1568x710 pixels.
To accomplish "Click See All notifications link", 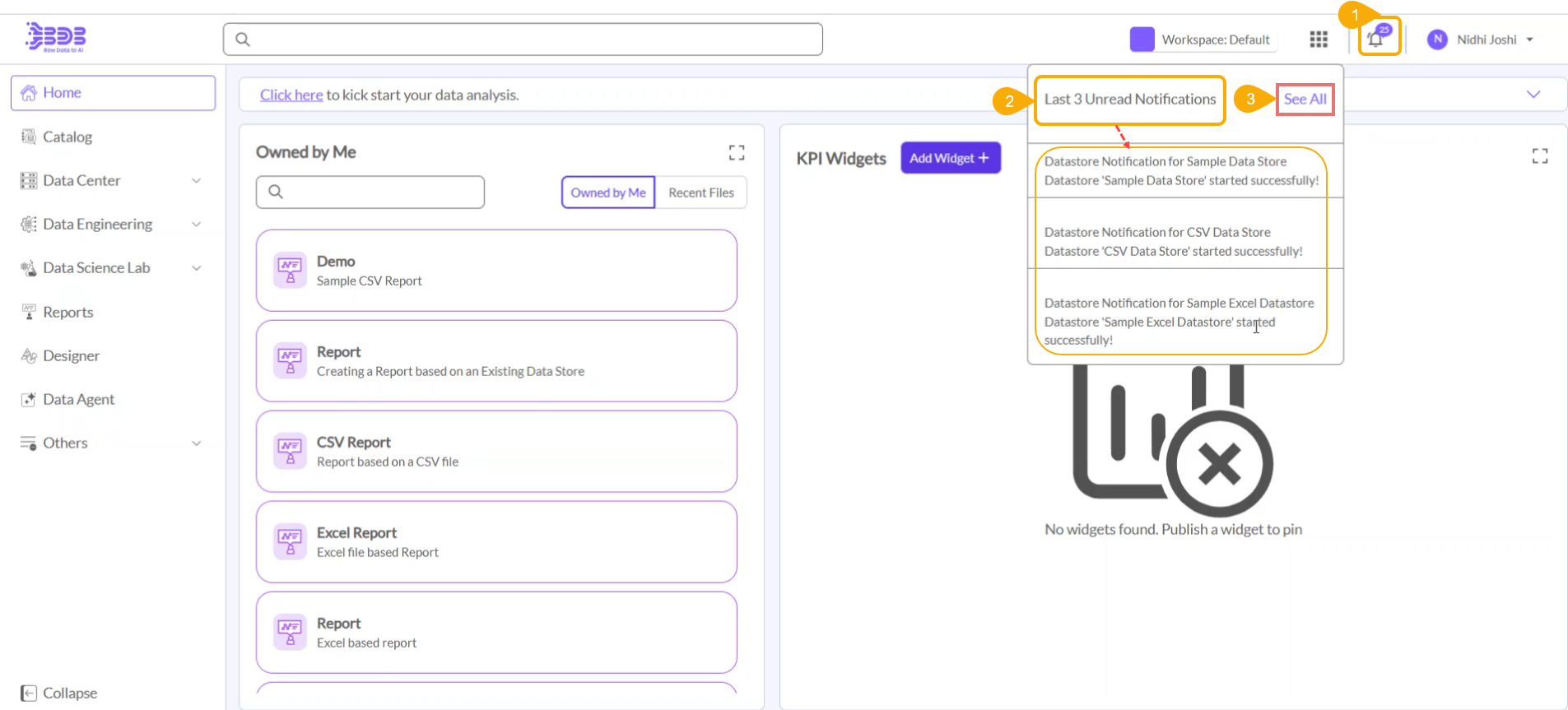I will coord(1305,99).
